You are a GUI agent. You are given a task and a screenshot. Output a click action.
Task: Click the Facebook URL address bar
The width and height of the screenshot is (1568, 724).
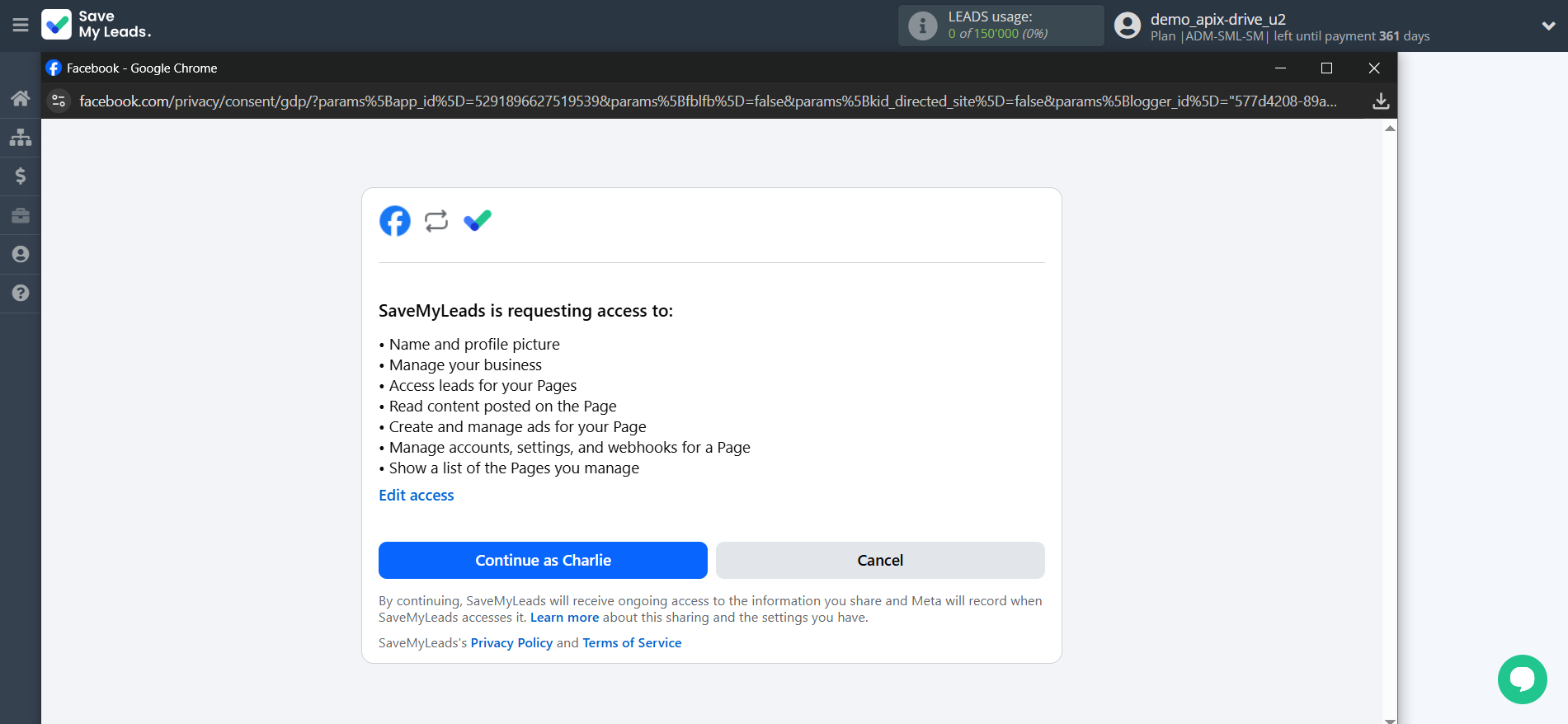coord(708,101)
